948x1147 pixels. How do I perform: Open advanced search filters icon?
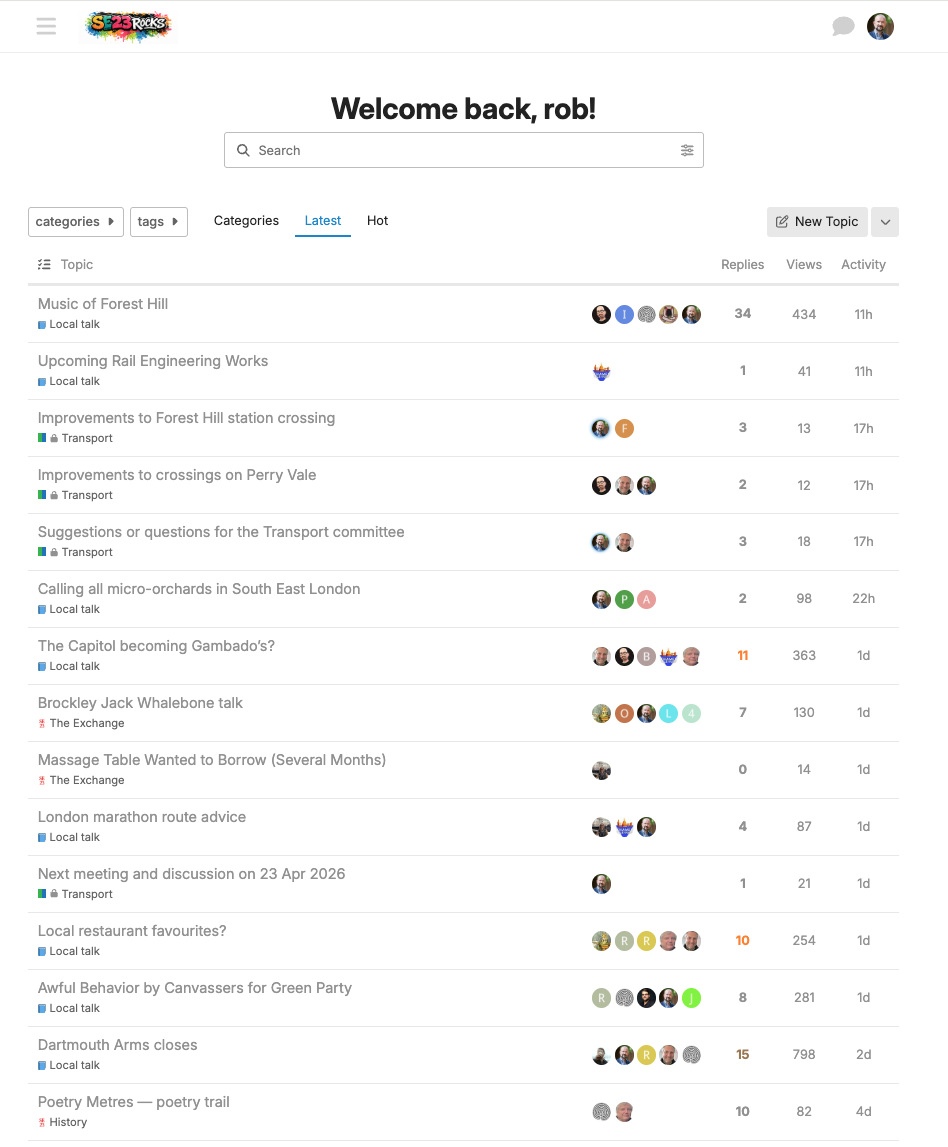[687, 151]
